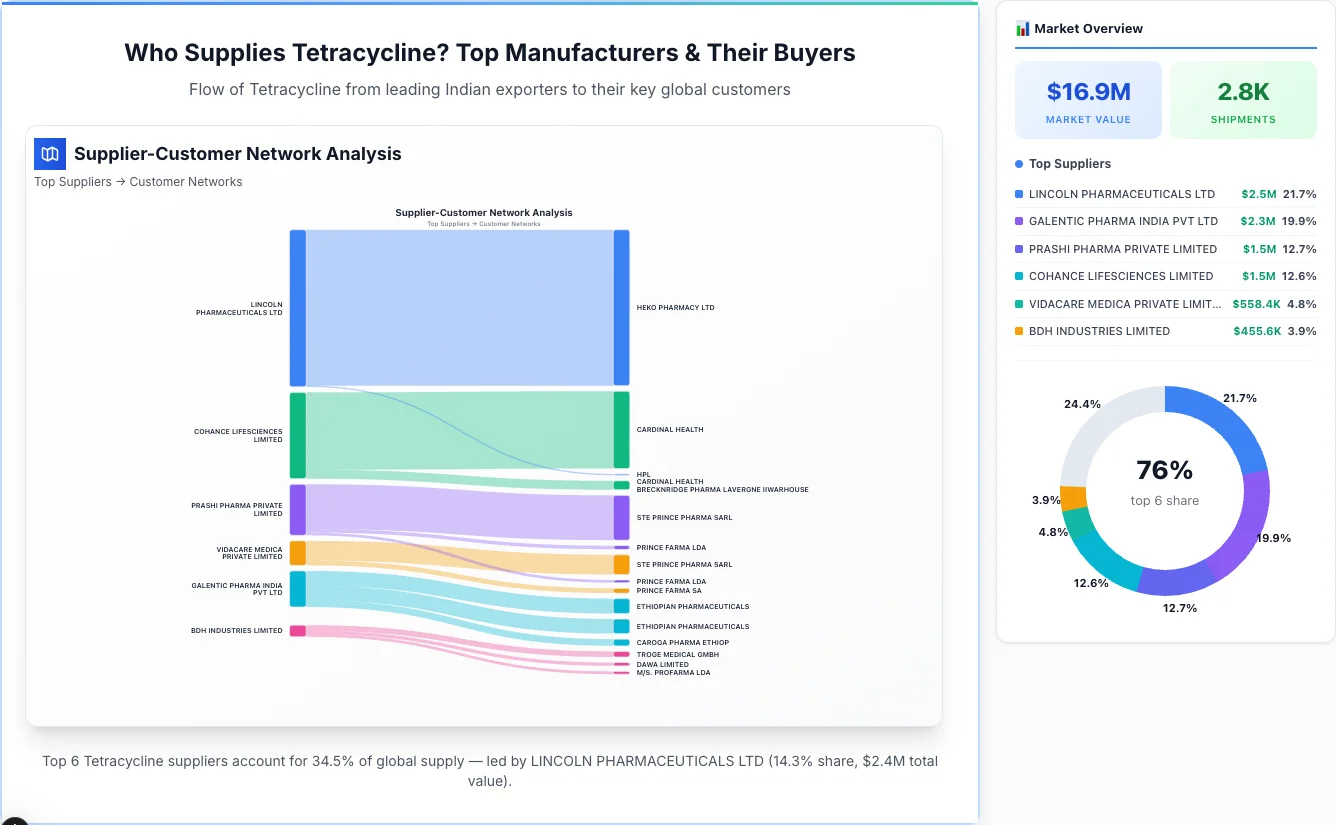Click the blue network analysis panel icon
The width and height of the screenshot is (1336, 825).
point(49,154)
